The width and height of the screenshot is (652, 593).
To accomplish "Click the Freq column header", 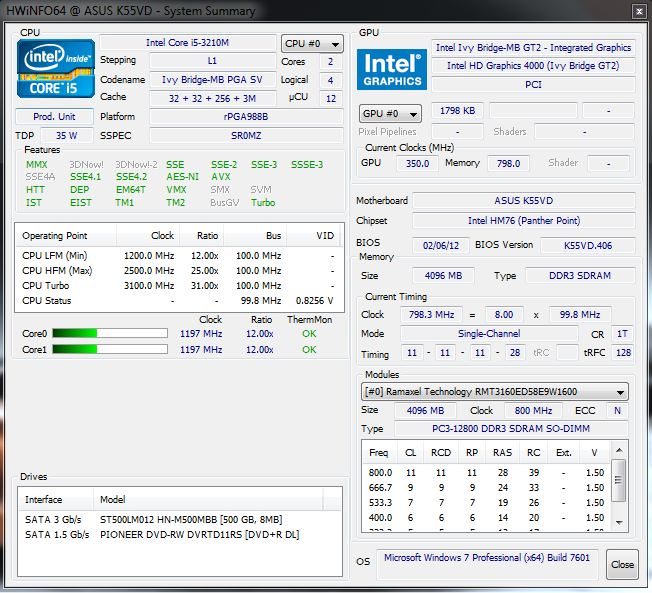I will pos(379,452).
